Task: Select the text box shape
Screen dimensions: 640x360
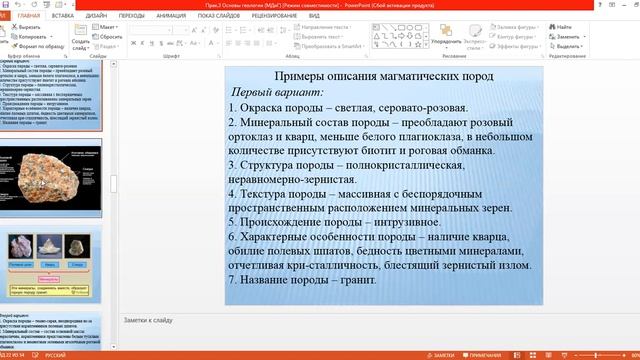Action: 376,27
